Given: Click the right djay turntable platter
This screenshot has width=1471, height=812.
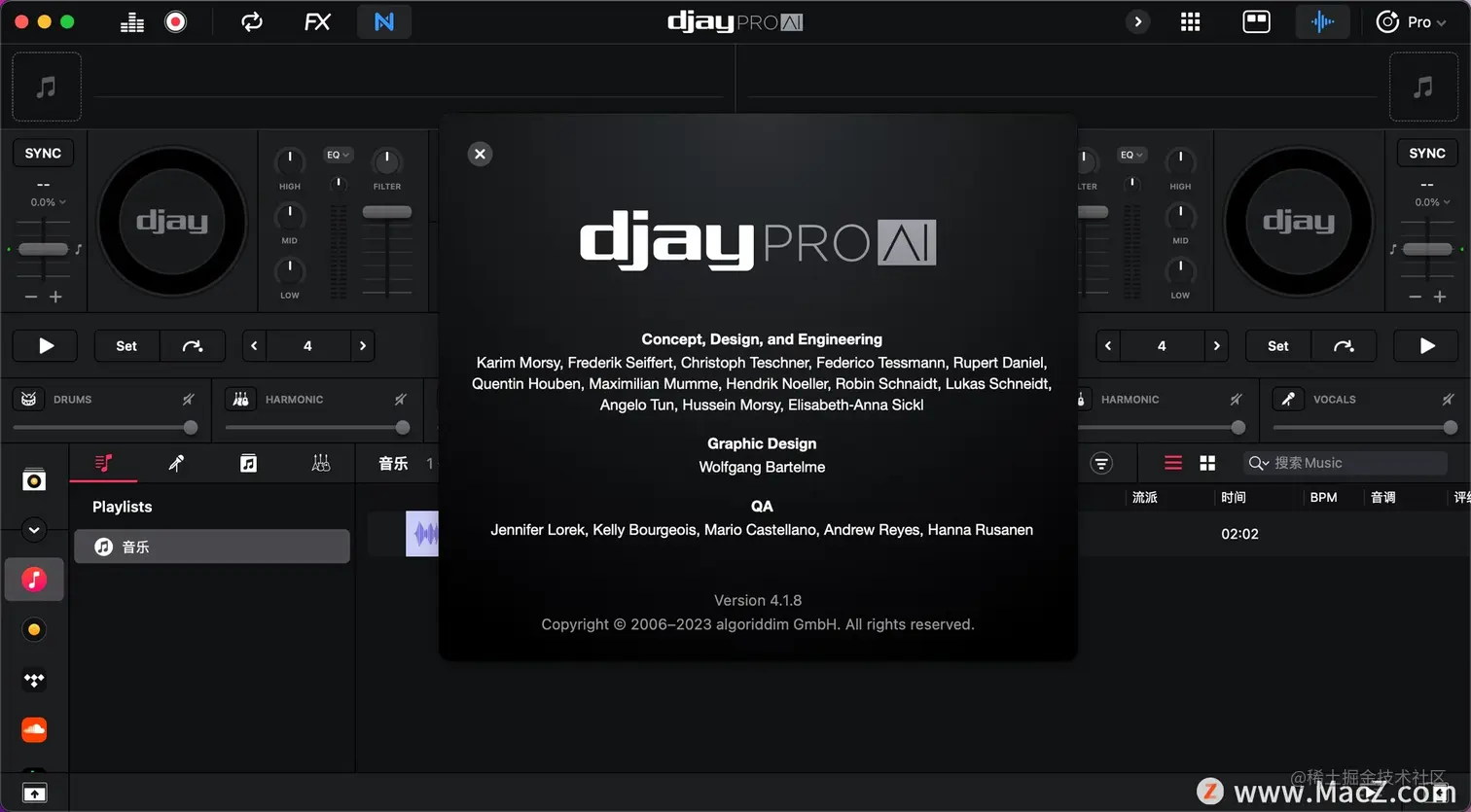Looking at the screenshot, I should click(x=1299, y=222).
